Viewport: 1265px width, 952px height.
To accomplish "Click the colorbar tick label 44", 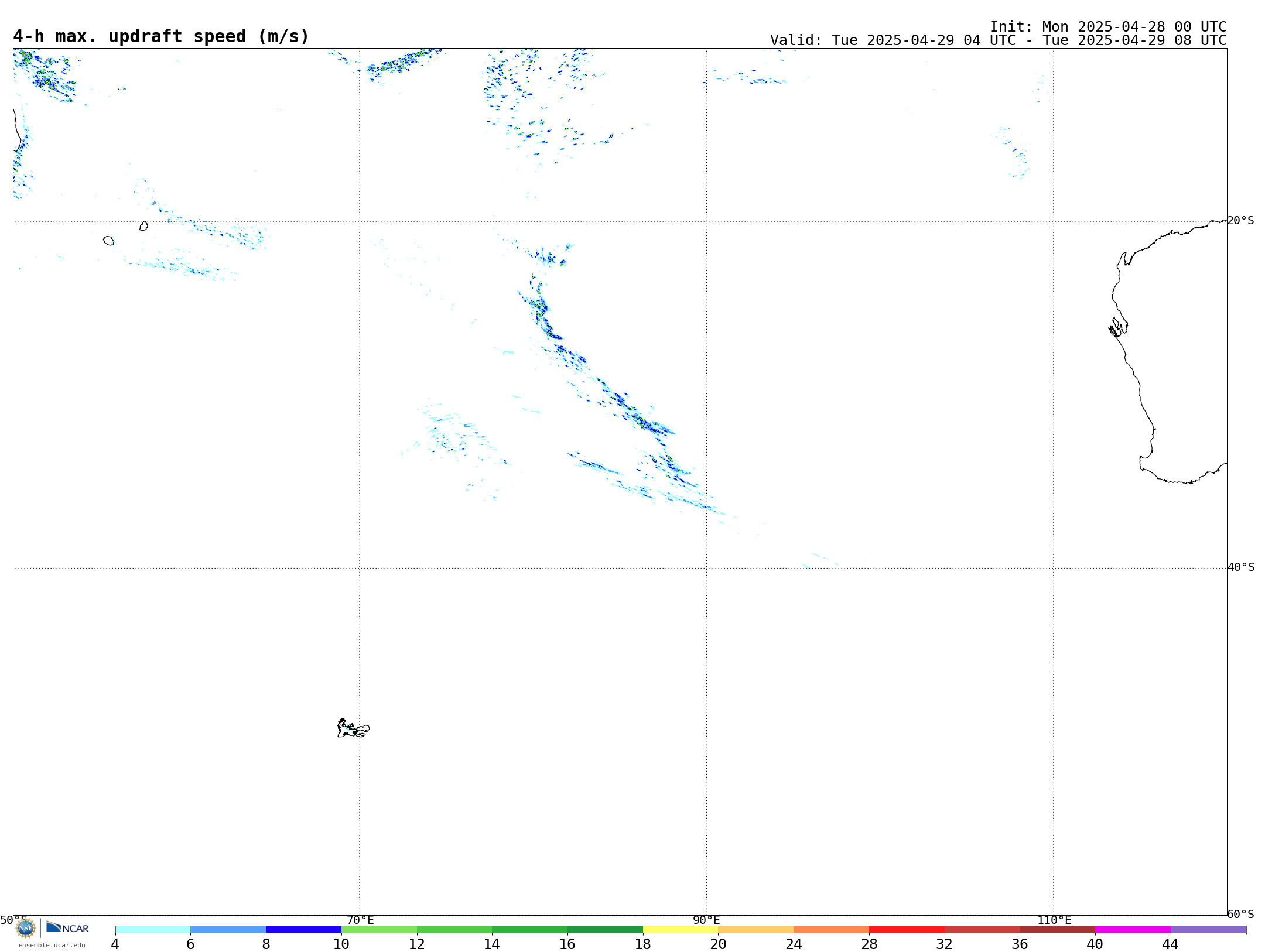I will pyautogui.click(x=1170, y=944).
